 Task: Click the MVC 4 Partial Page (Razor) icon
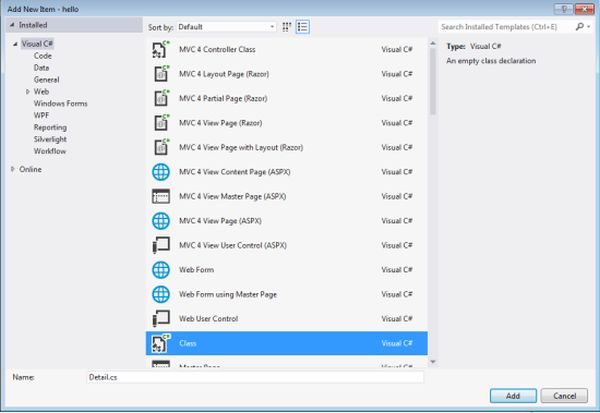(161, 98)
